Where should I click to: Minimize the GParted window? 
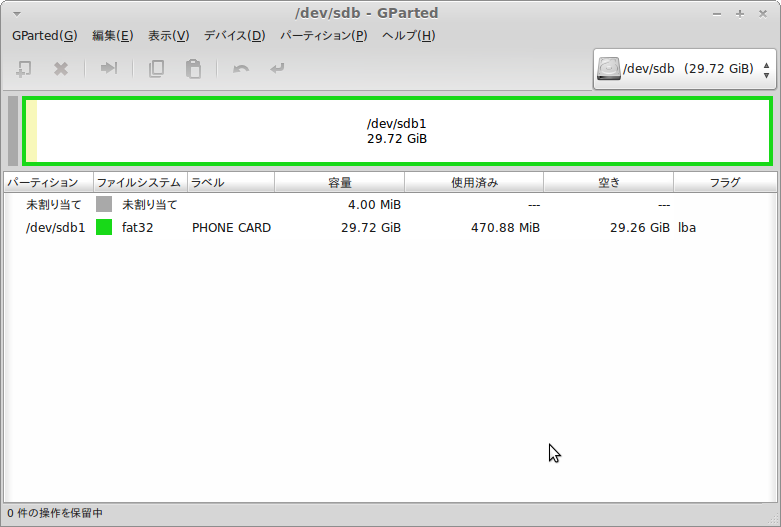click(x=717, y=14)
